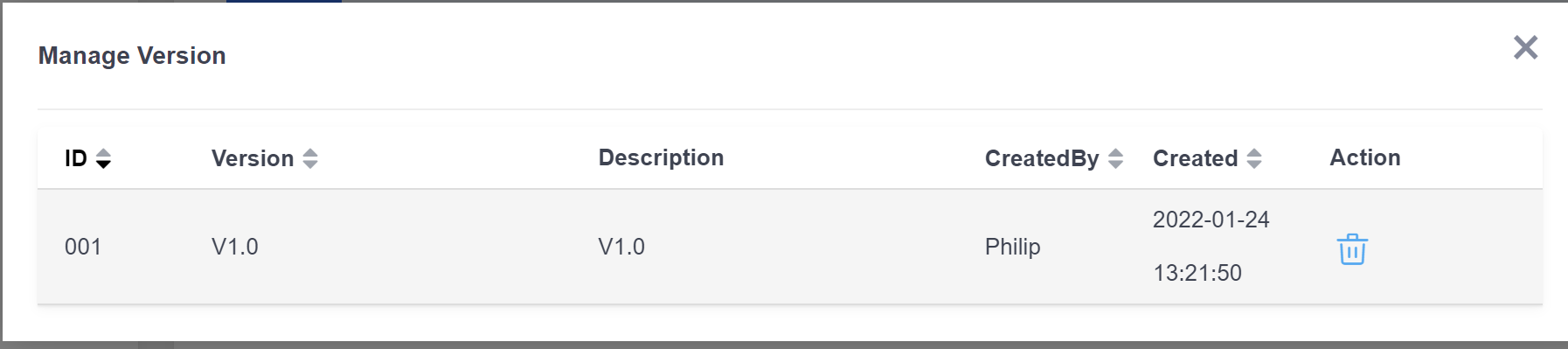
Task: Sort the table by ID column
Action: 103,158
